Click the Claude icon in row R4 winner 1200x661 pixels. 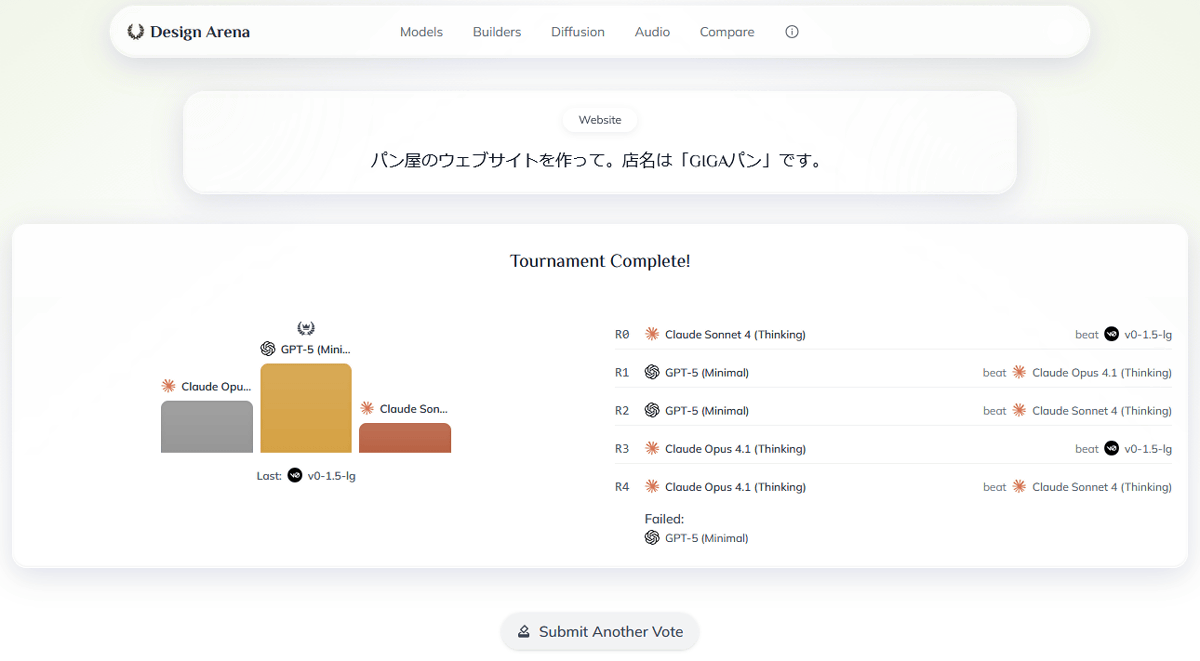point(652,487)
